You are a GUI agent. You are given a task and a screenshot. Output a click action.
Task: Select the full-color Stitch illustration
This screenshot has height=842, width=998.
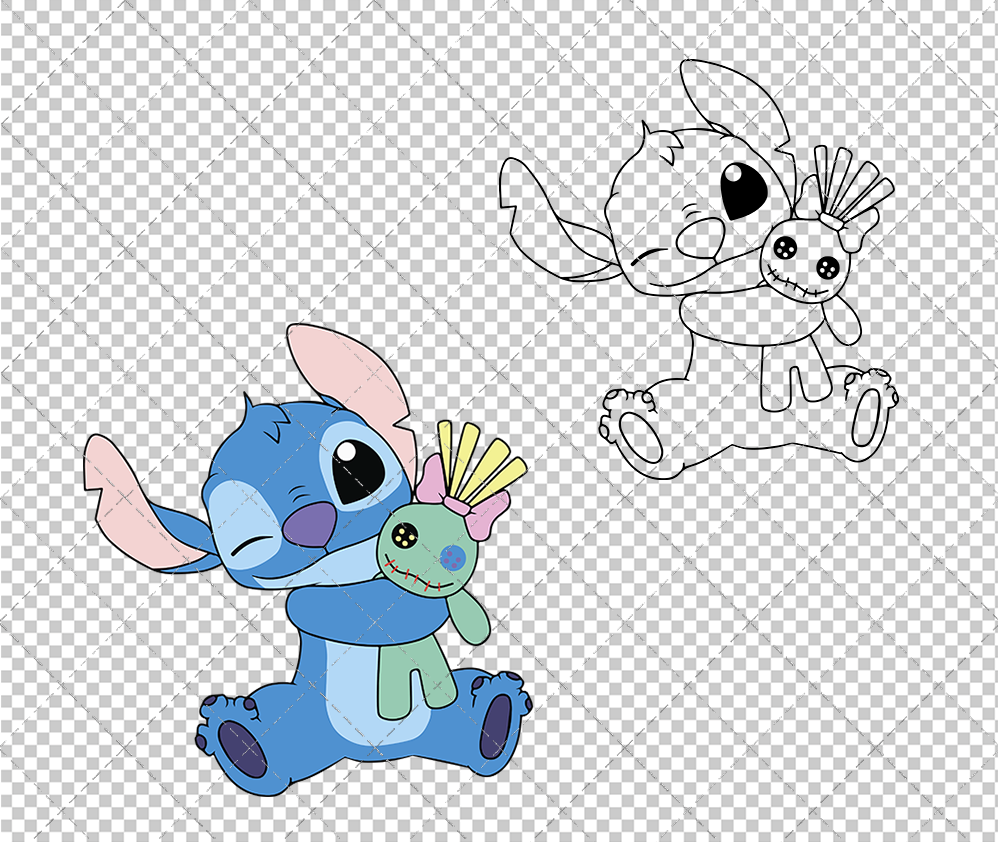(308, 560)
